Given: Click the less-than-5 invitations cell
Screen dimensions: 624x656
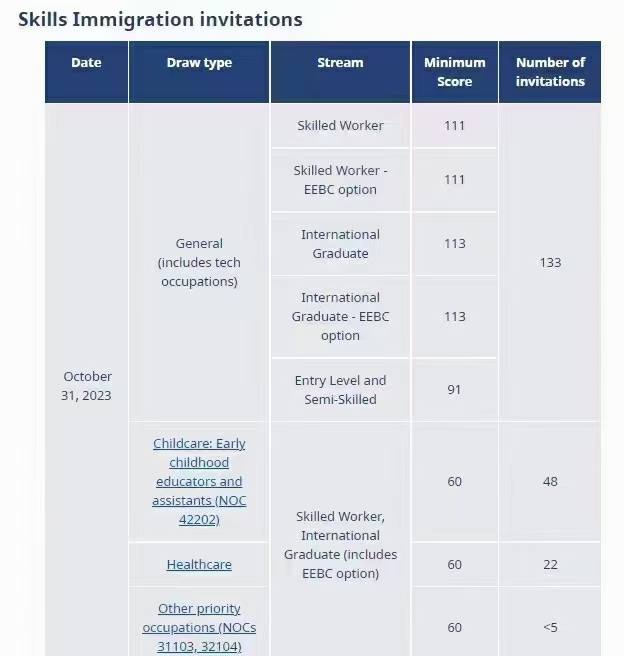Looking at the screenshot, I should point(550,627).
